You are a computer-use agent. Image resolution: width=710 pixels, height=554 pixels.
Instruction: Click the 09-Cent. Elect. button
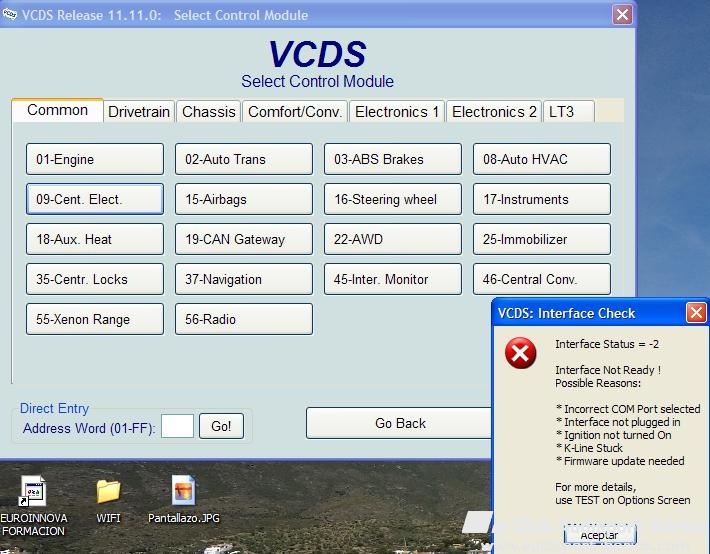tap(95, 199)
